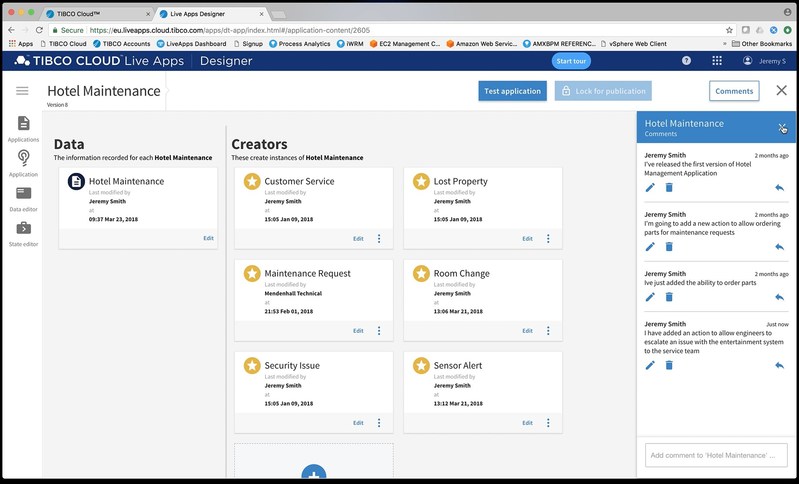Click the Test application button

pyautogui.click(x=512, y=91)
